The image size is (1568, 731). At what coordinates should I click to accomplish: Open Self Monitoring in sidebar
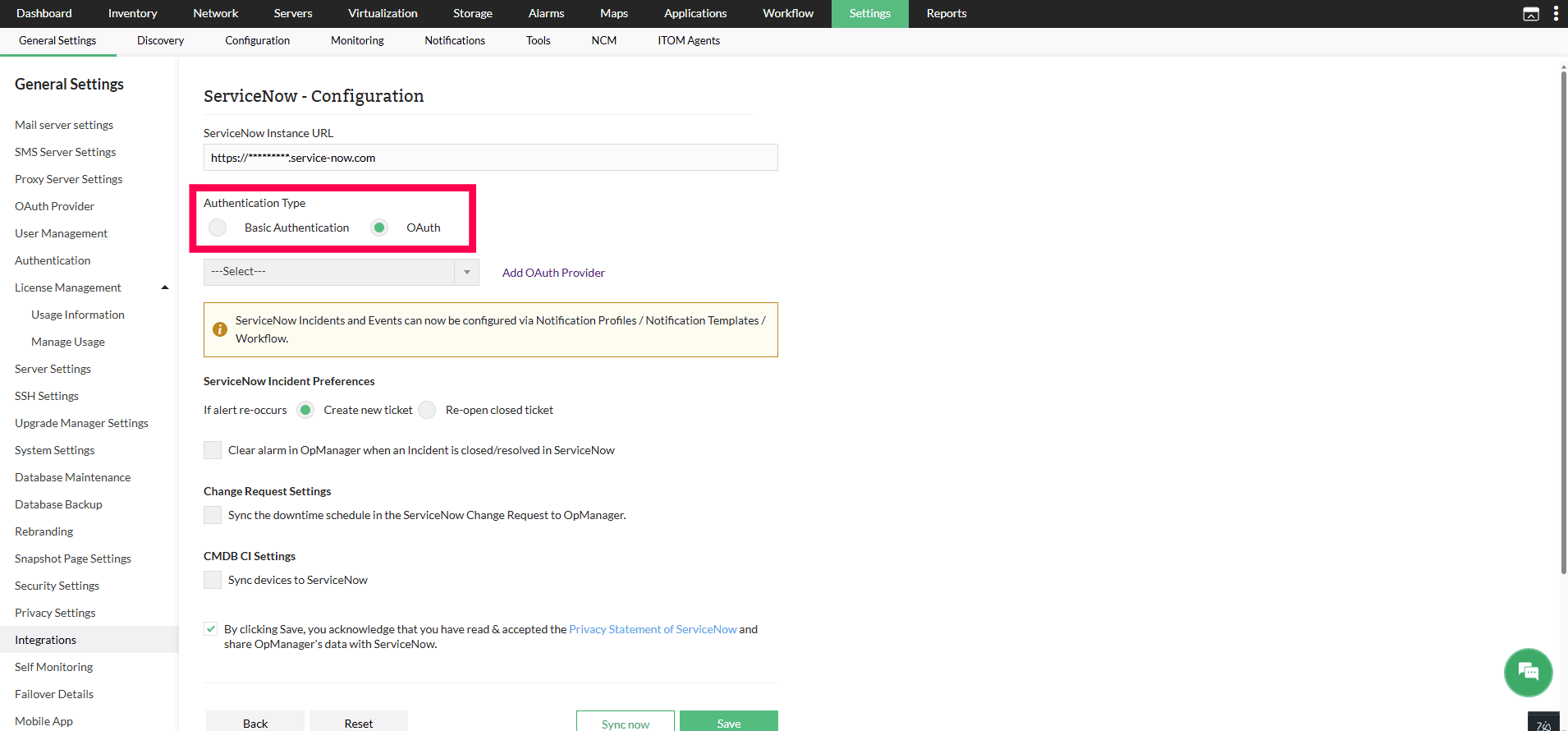point(54,667)
